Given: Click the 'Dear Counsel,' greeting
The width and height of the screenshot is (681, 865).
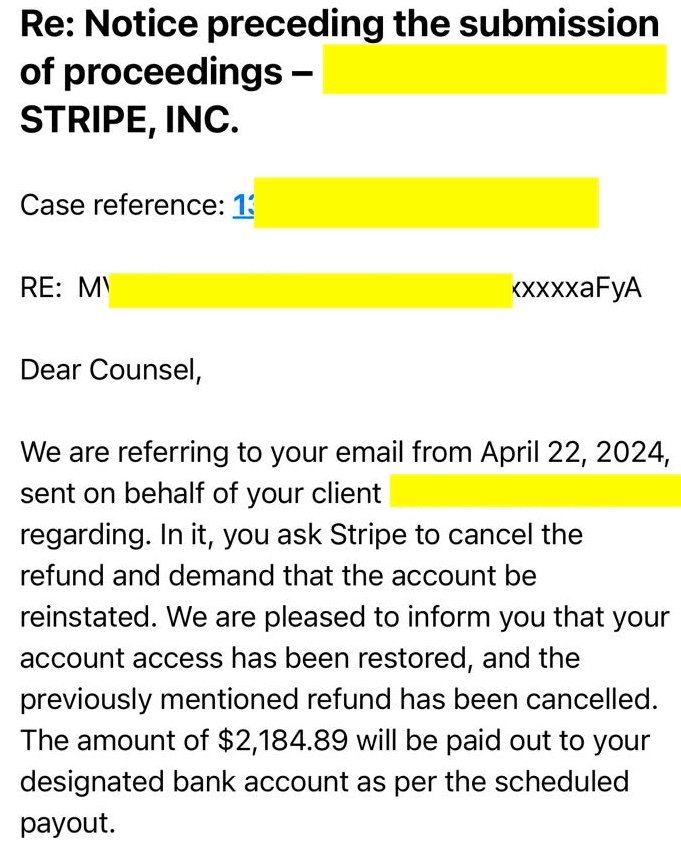Looking at the screenshot, I should pyautogui.click(x=111, y=370).
